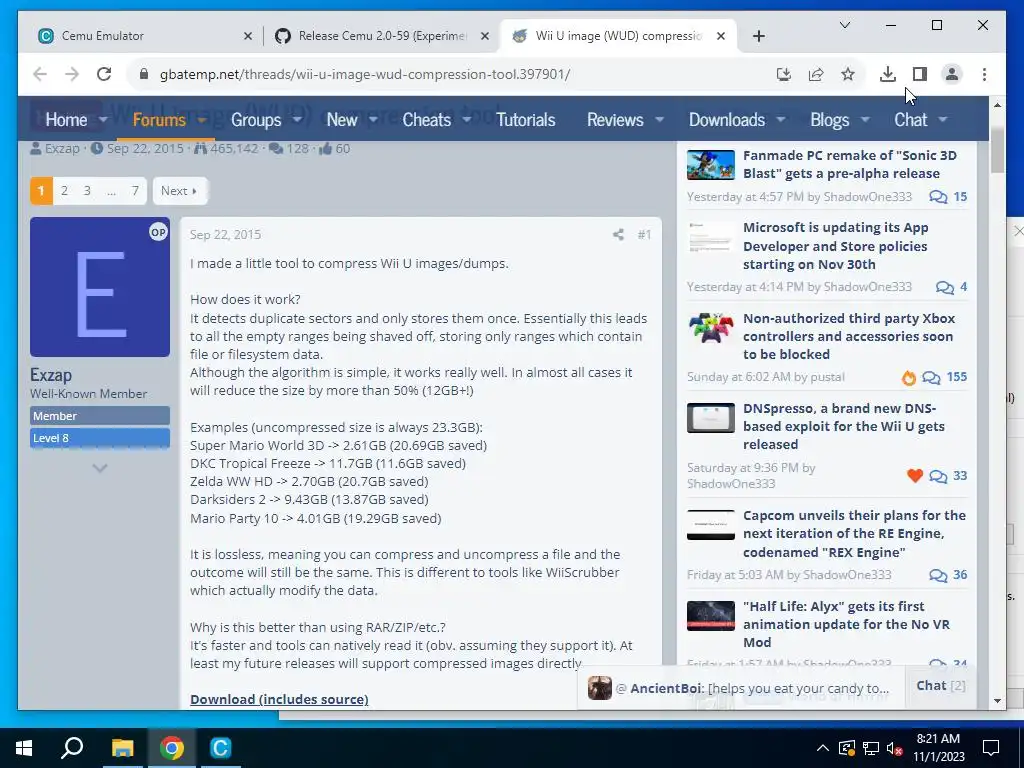
Task: Go to page 2 of the thread
Action: [x=64, y=191]
